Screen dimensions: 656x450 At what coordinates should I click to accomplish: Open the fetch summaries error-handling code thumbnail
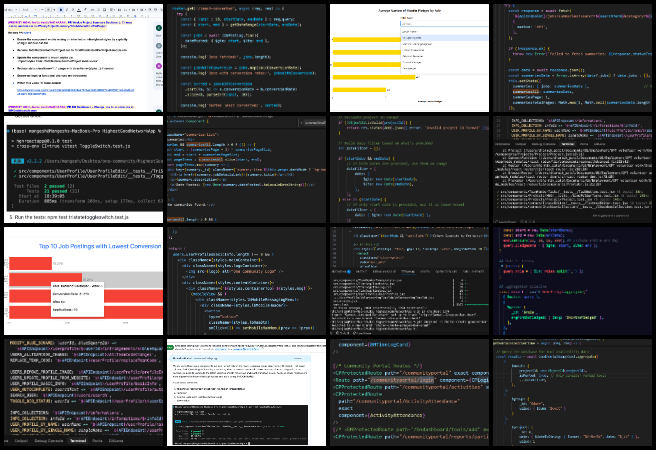pos(572,58)
